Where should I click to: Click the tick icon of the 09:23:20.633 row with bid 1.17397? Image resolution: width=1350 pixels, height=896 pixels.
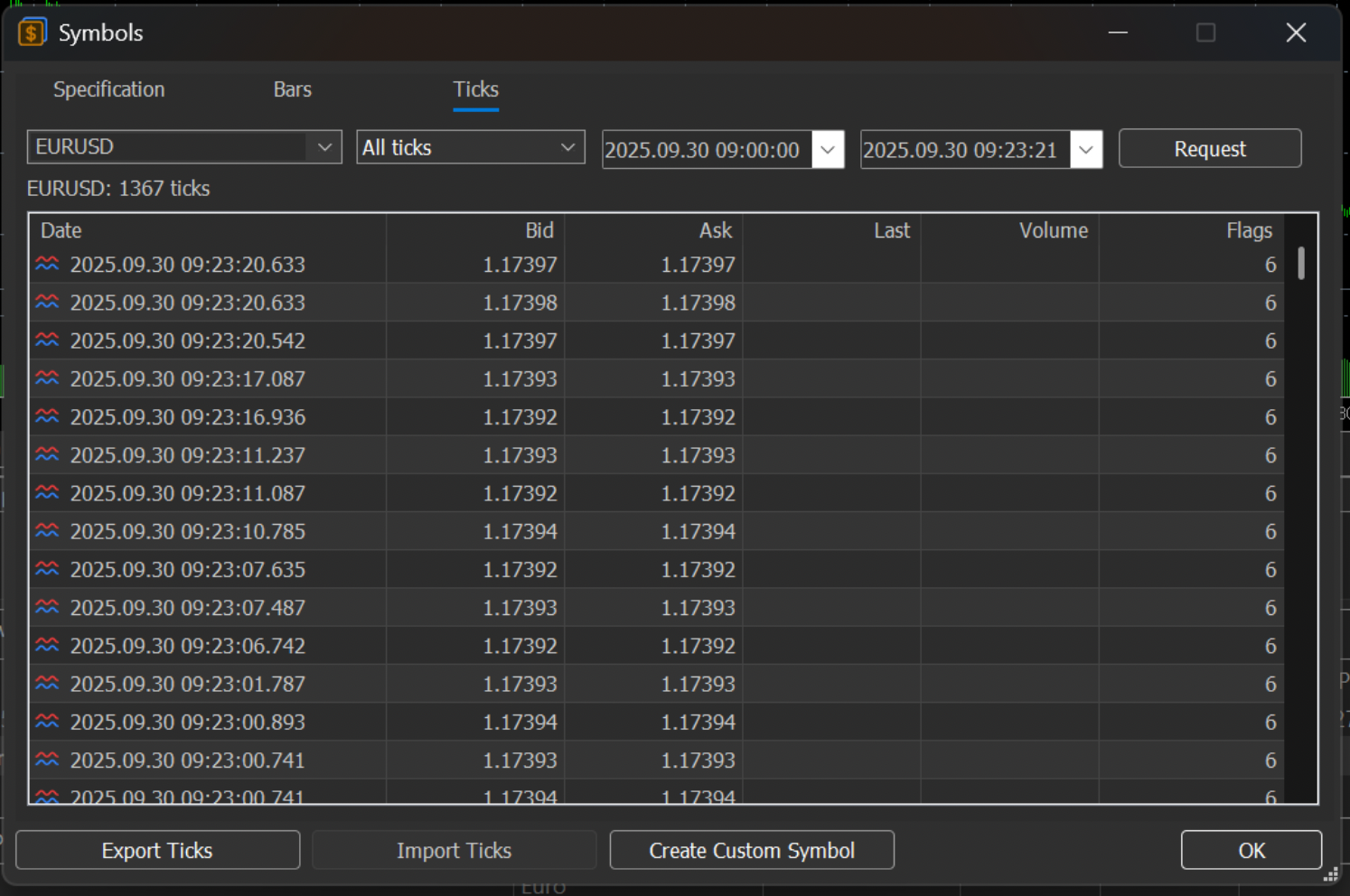click(x=47, y=264)
